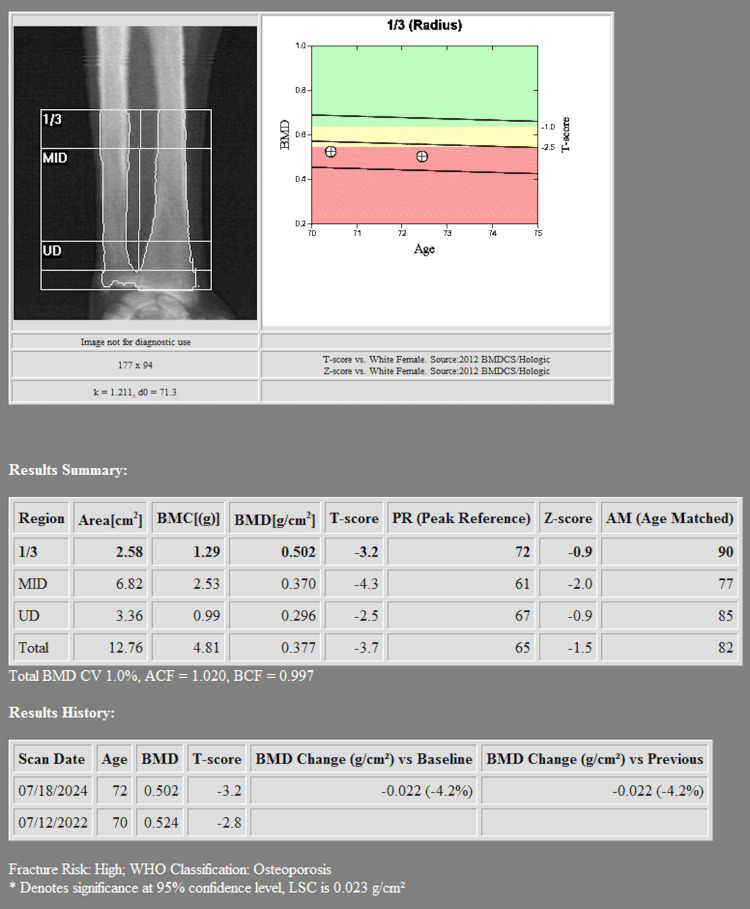The height and width of the screenshot is (909, 750).
Task: Click the Z-score column header
Action: pos(568,518)
